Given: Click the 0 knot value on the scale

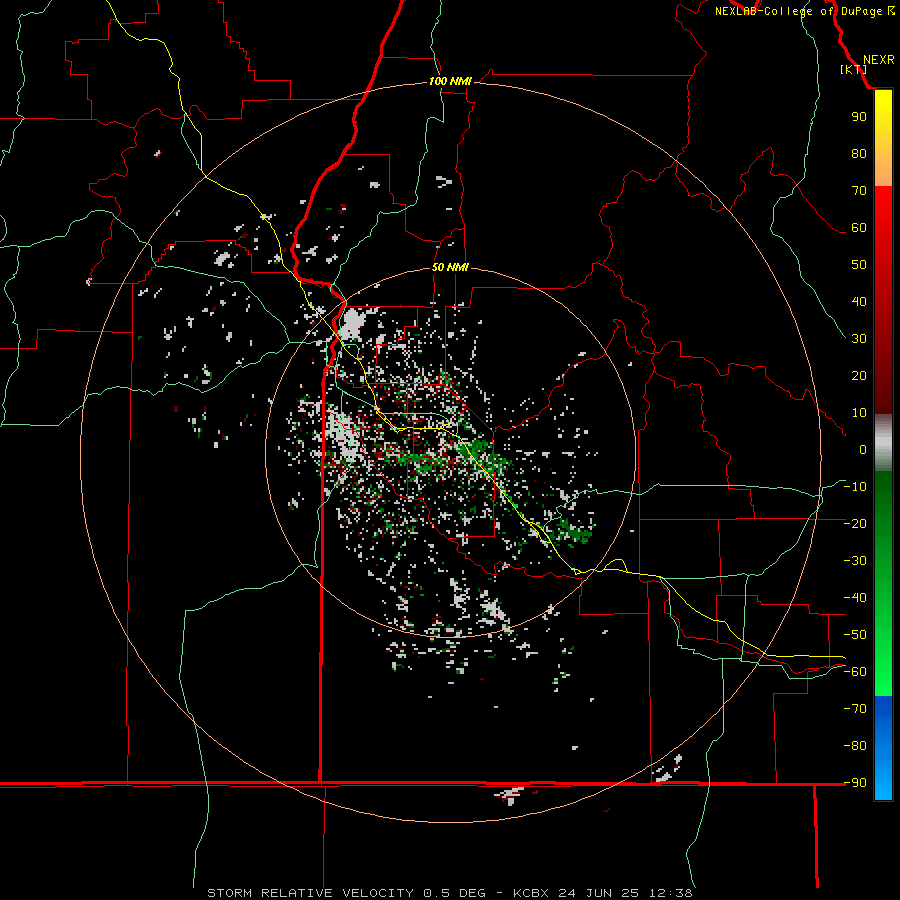Looking at the screenshot, I should coord(863,449).
